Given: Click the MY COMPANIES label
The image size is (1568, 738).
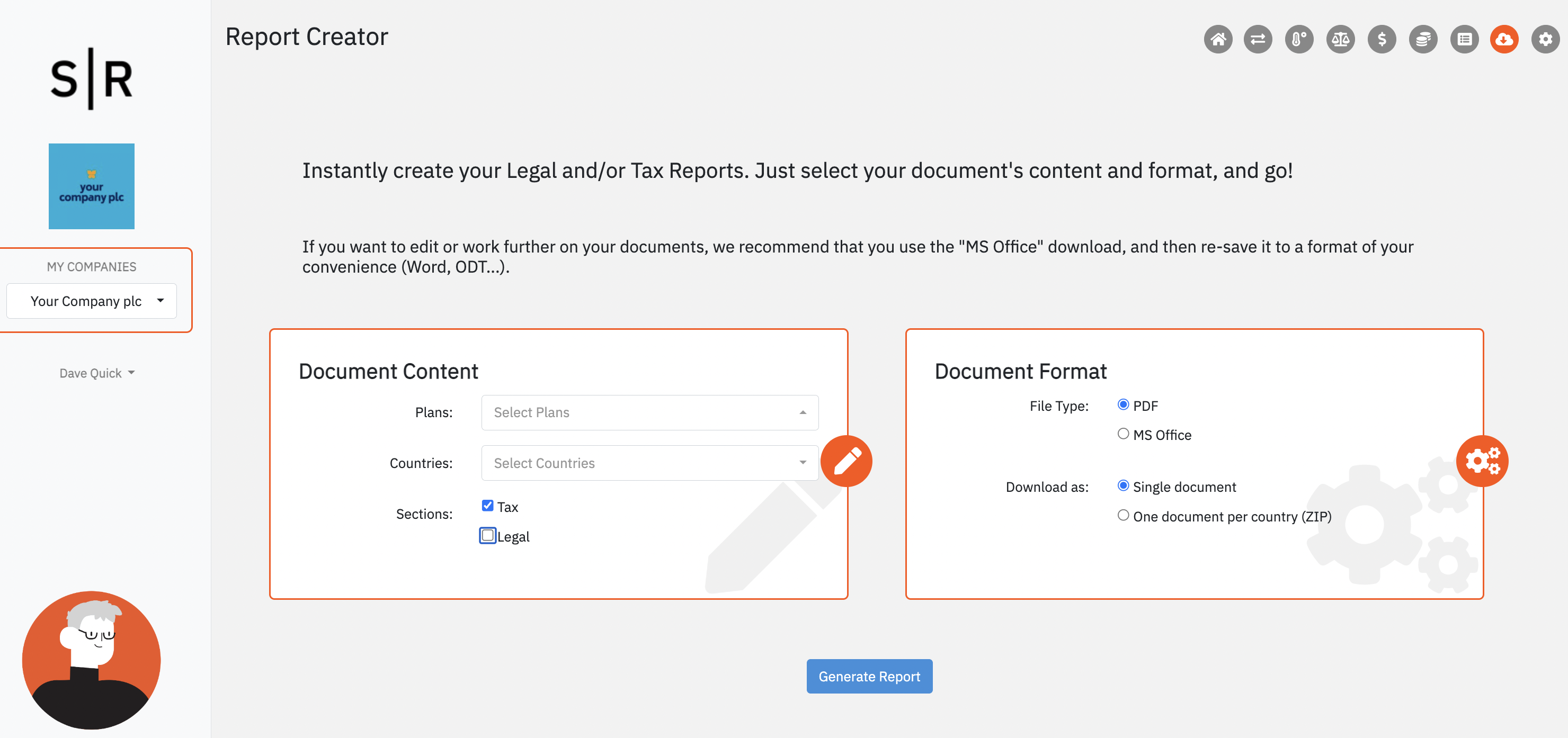Looking at the screenshot, I should [91, 266].
